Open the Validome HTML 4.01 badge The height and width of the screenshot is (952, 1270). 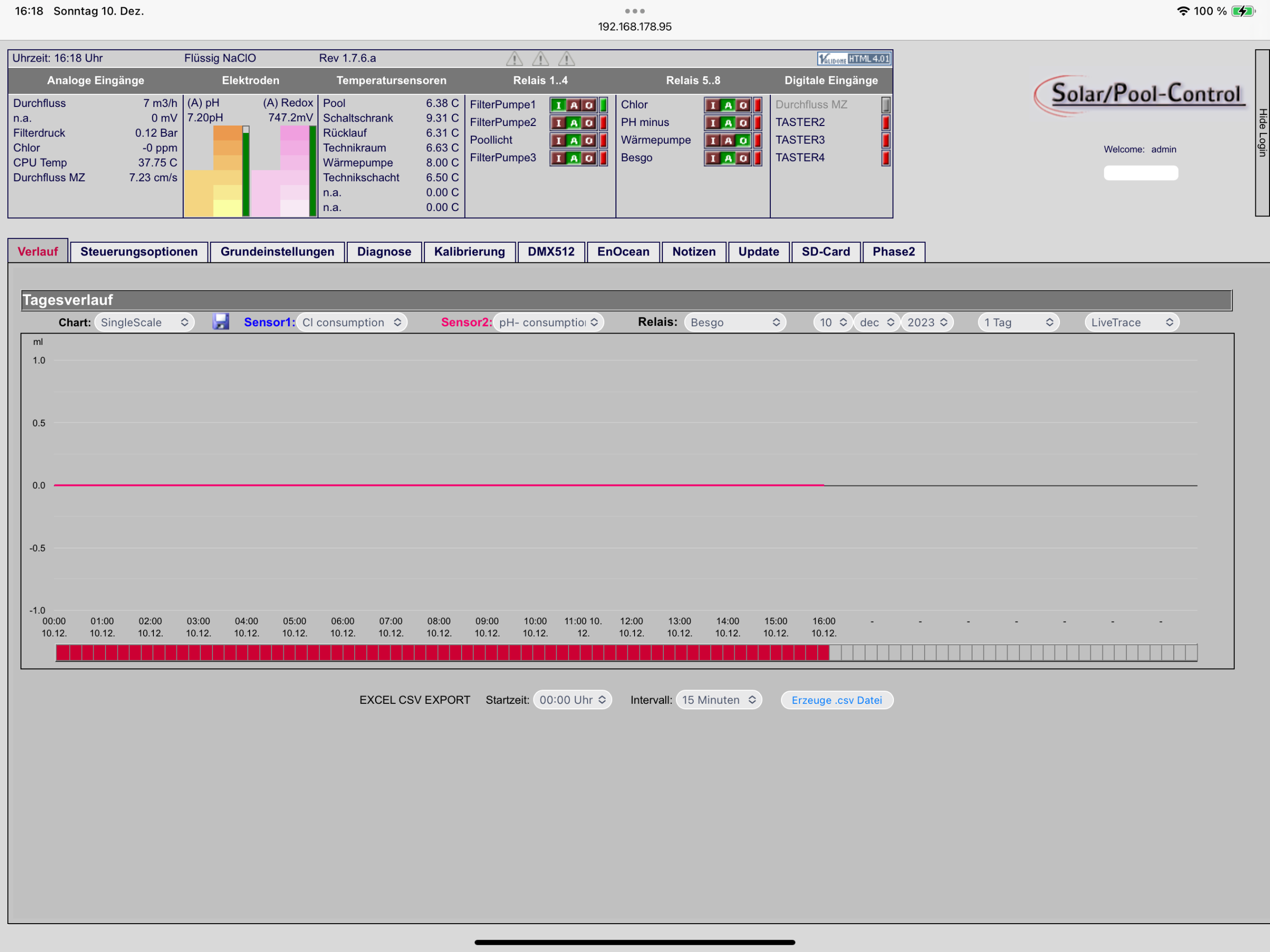click(854, 59)
